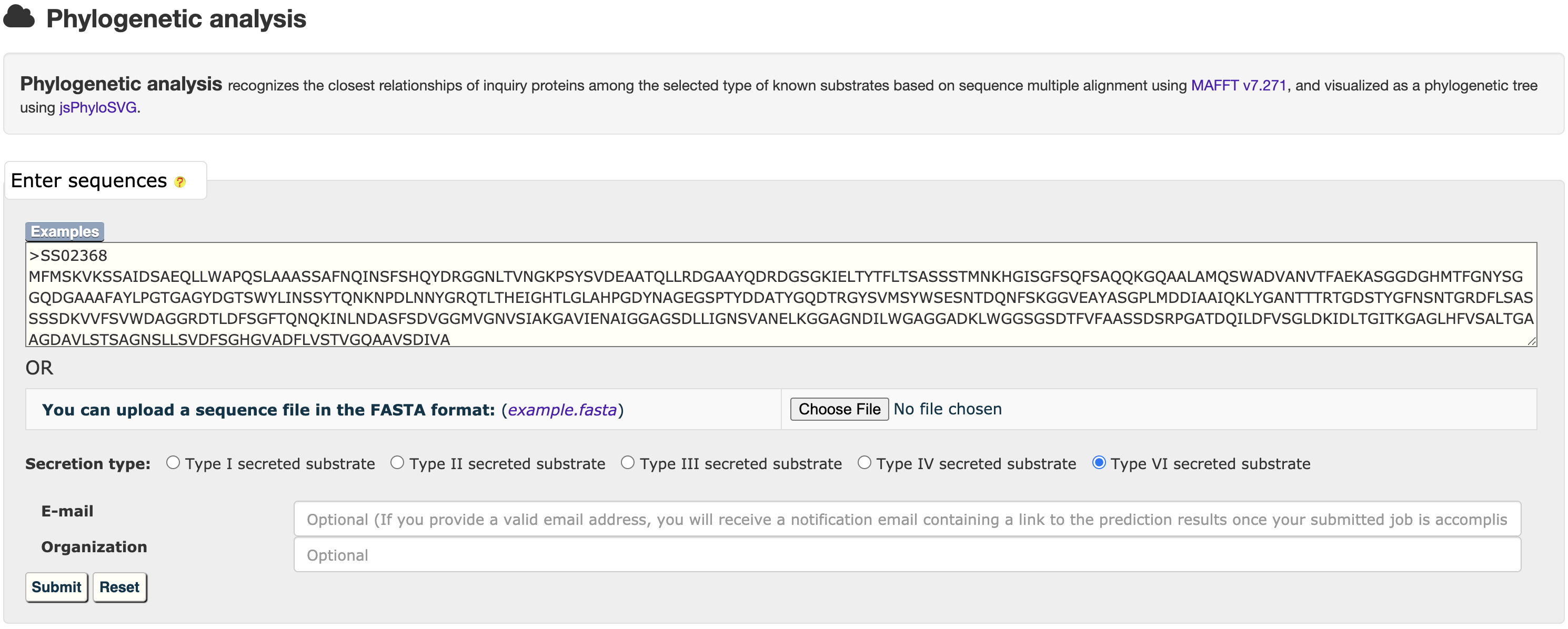The image size is (1568, 629).
Task: Select Type II secreted substrate
Action: [397, 463]
